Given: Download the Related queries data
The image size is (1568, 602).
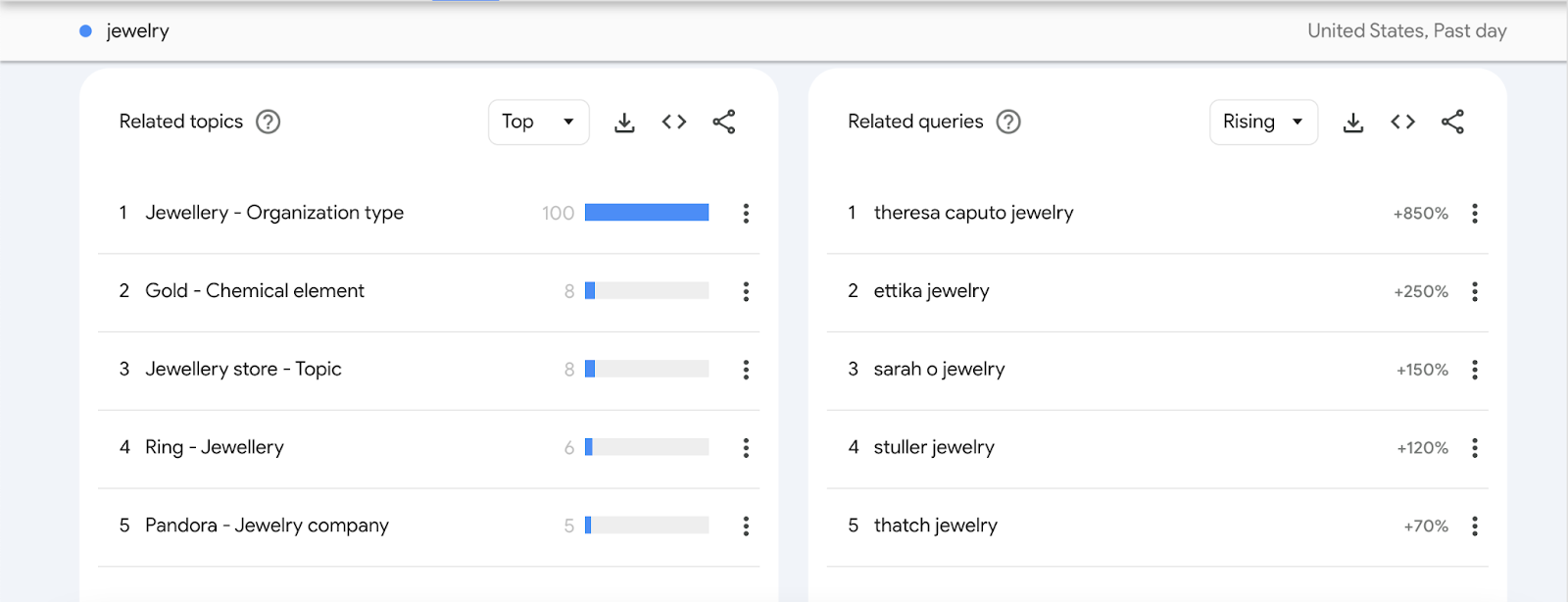Looking at the screenshot, I should (x=1353, y=122).
